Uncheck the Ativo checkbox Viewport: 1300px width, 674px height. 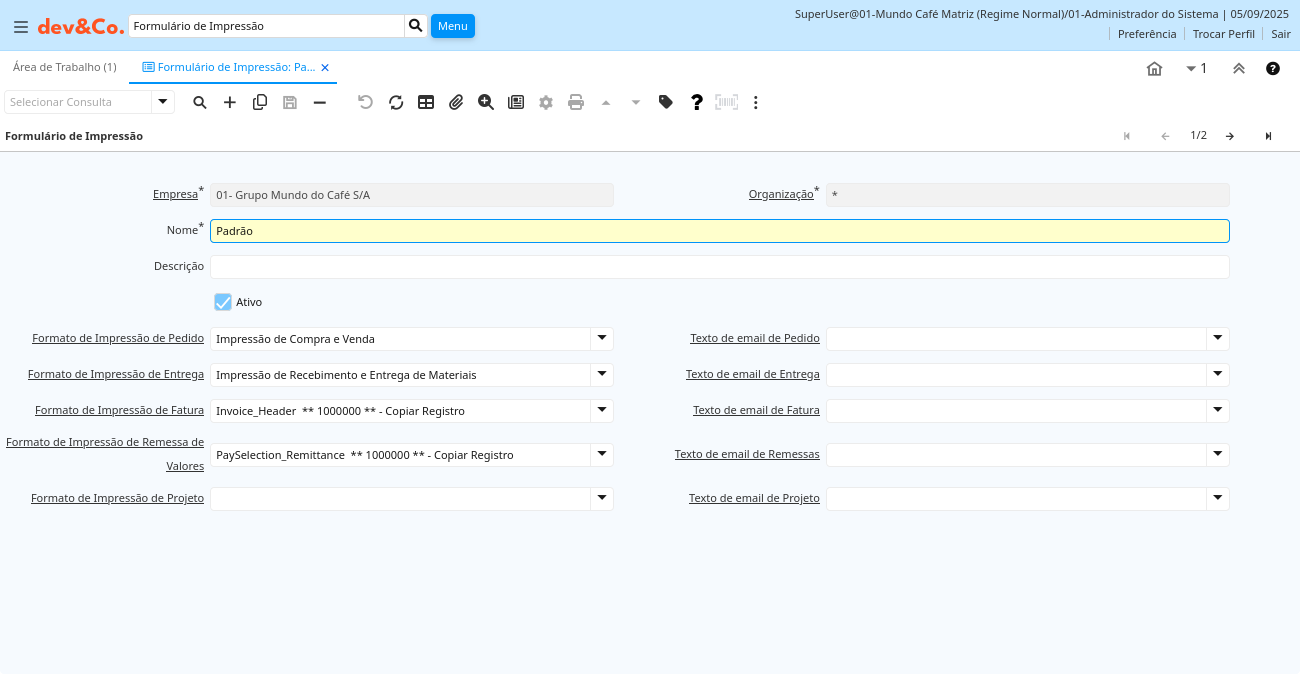(x=223, y=302)
